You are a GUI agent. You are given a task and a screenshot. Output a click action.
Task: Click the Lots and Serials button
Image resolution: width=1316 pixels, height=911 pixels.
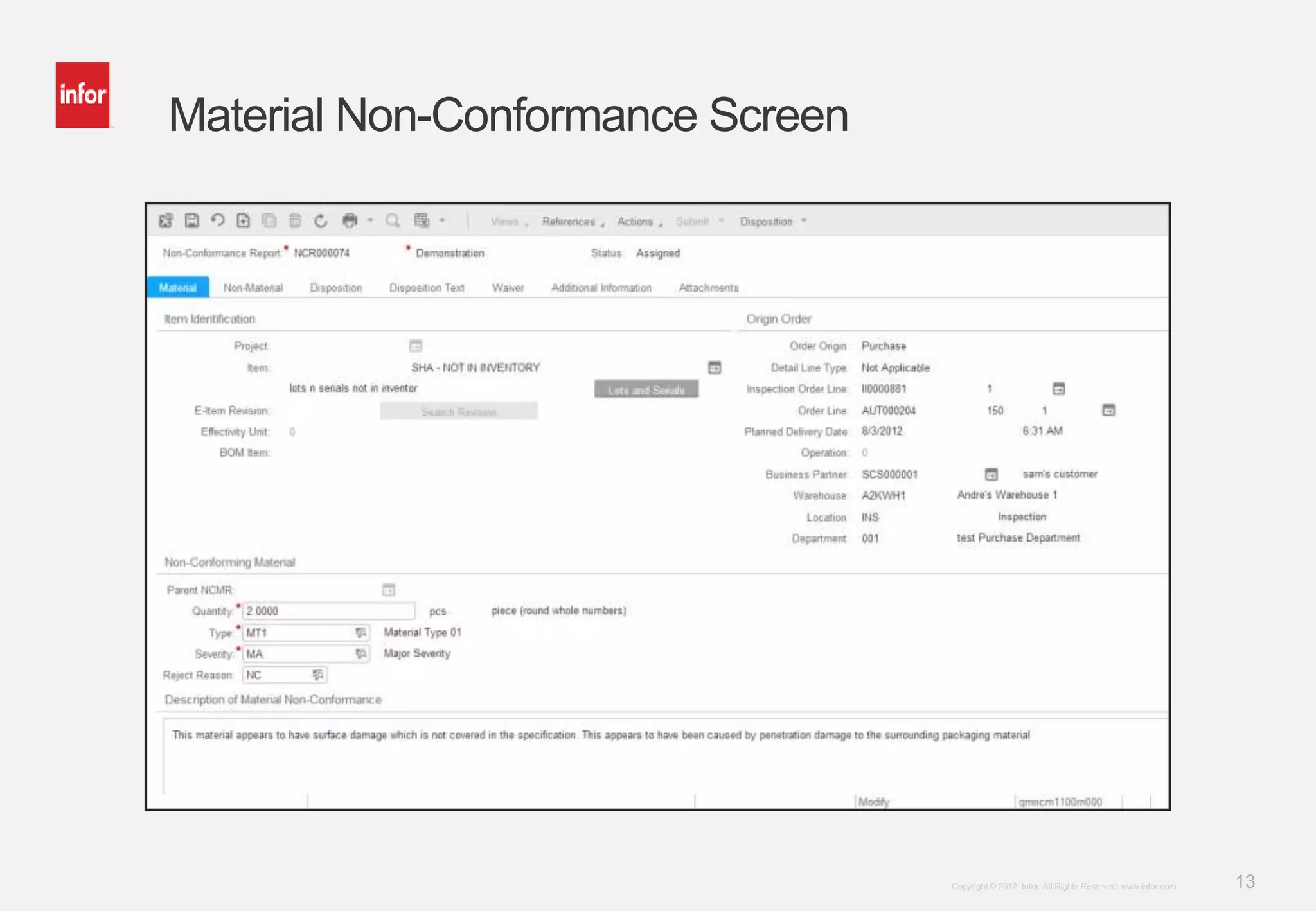coord(646,389)
